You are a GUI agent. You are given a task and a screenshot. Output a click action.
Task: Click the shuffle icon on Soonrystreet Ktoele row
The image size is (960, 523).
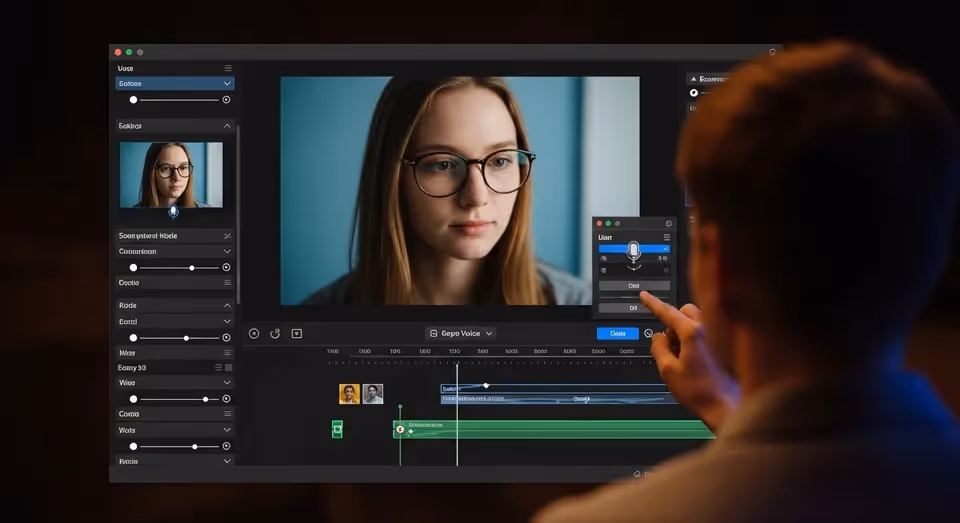click(227, 236)
